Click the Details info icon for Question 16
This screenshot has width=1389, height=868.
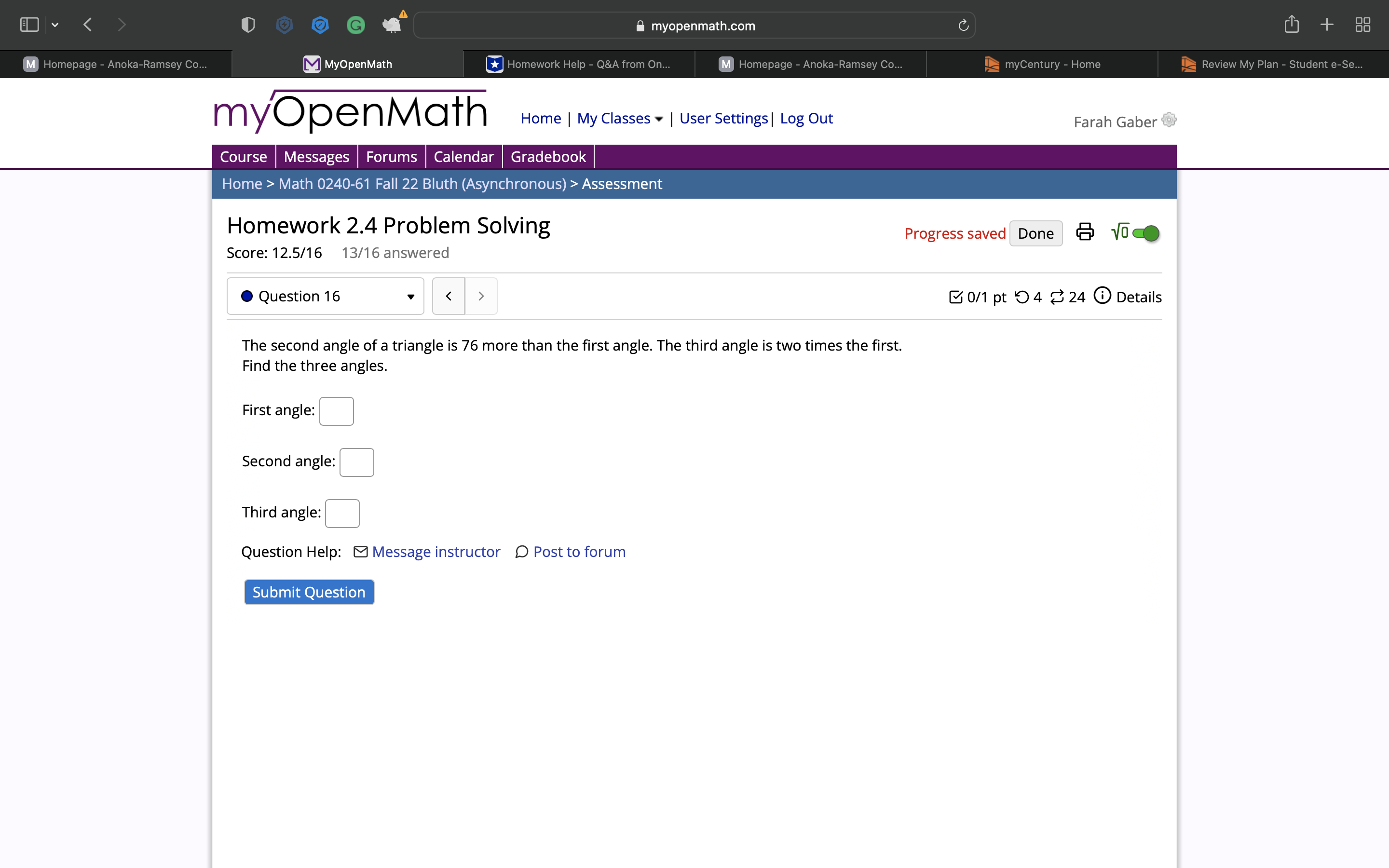point(1103,296)
